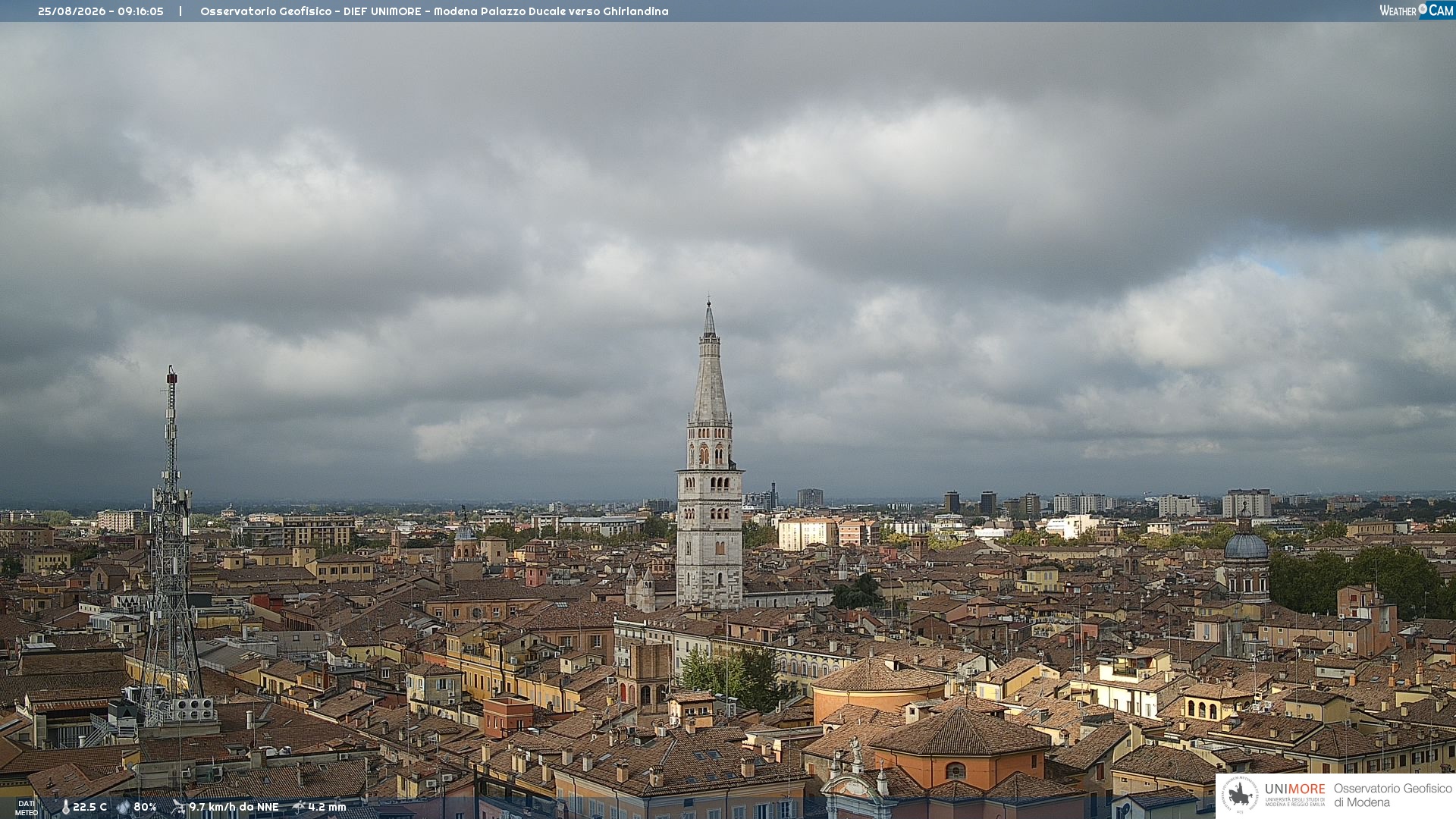This screenshot has width=1456, height=819.
Task: Click the Ghirlandina bell tower in the image
Action: click(x=710, y=455)
